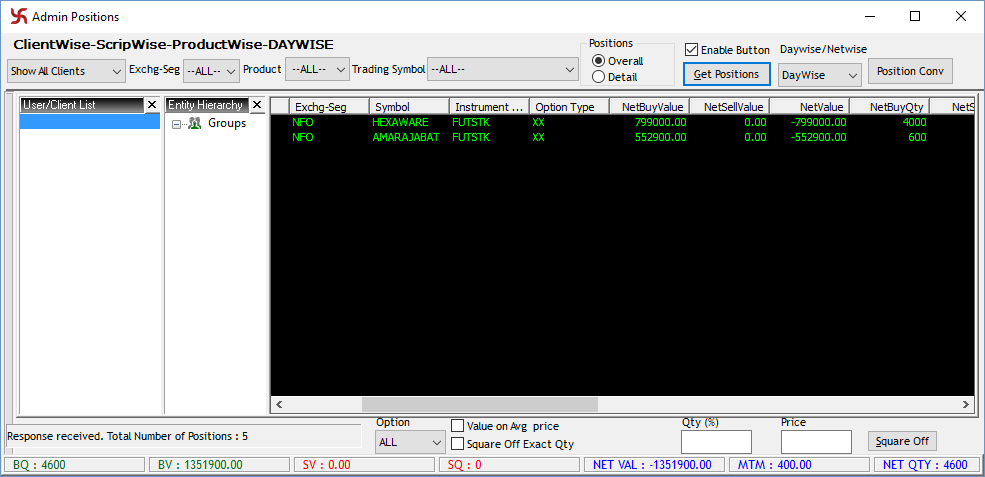Click the SQ : 0 status entry
Screen dimensions: 985x477
coord(509,465)
